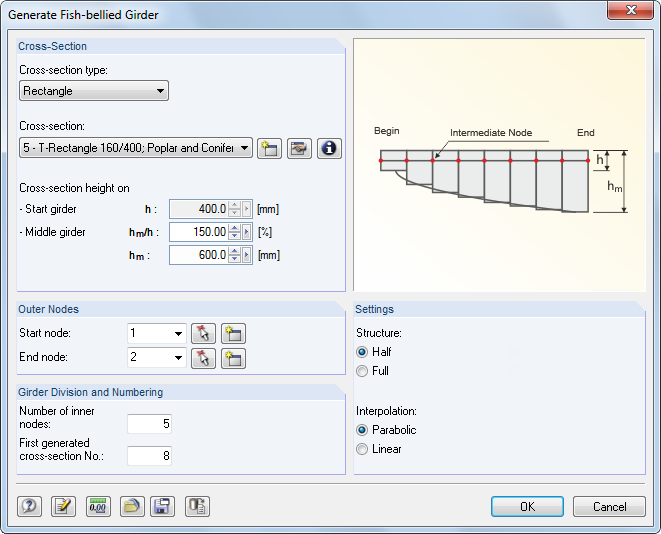The width and height of the screenshot is (661, 534).
Task: Open cross-section dropdown with T-Rectangle 160/400
Action: tap(136, 148)
